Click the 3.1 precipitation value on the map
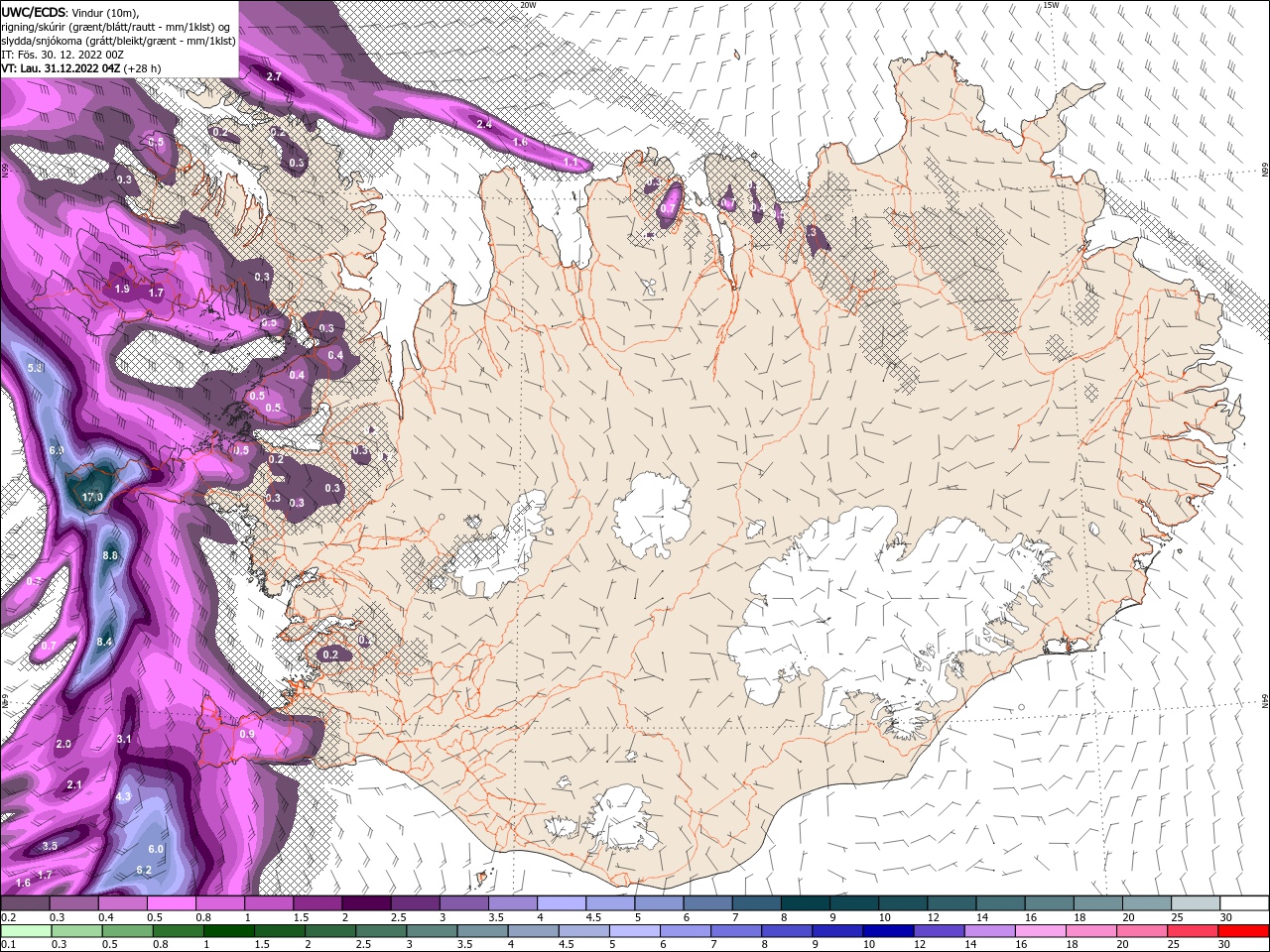The width and height of the screenshot is (1270, 952). click(x=124, y=739)
